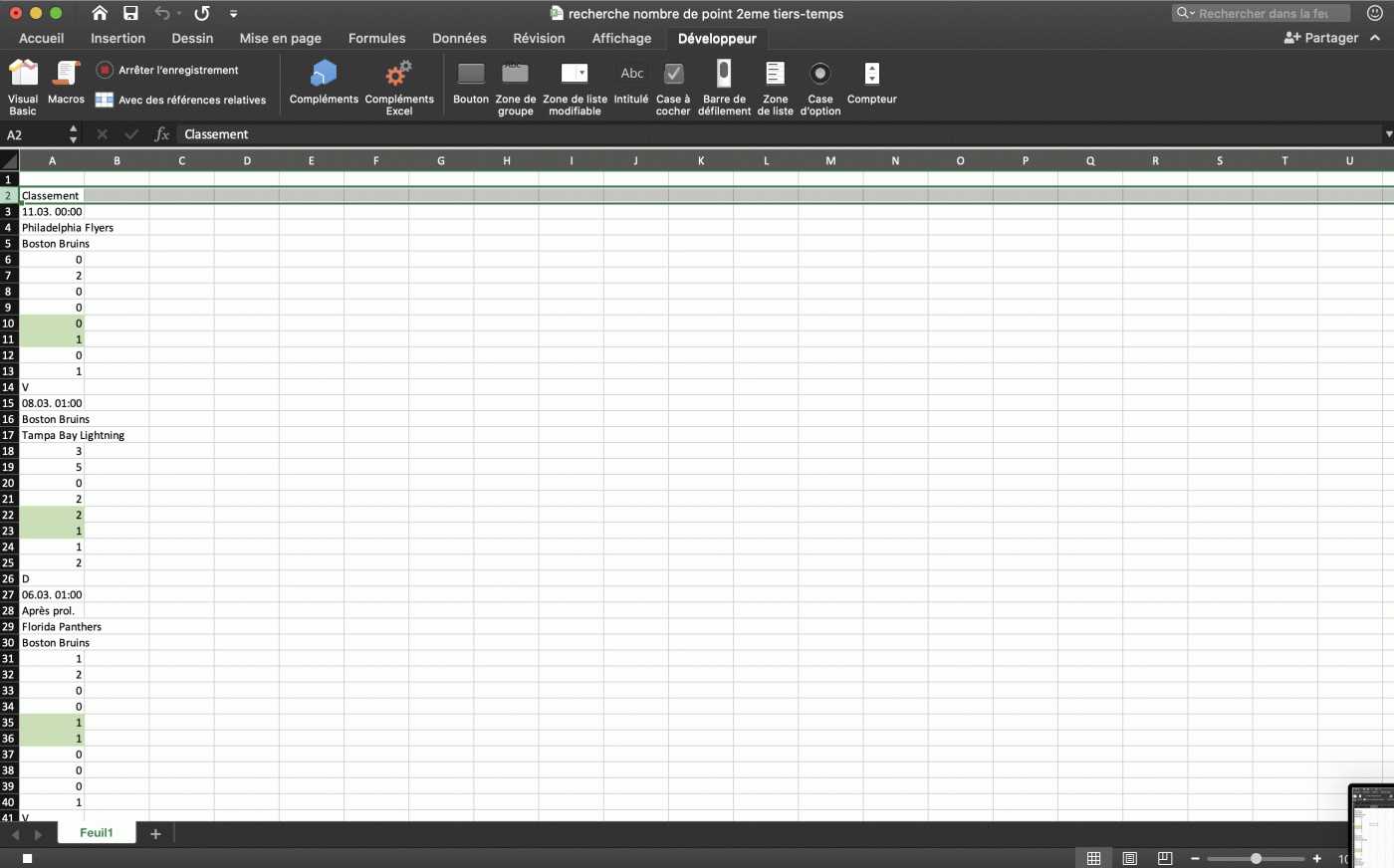
Task: Open the Macros list
Action: point(66,84)
